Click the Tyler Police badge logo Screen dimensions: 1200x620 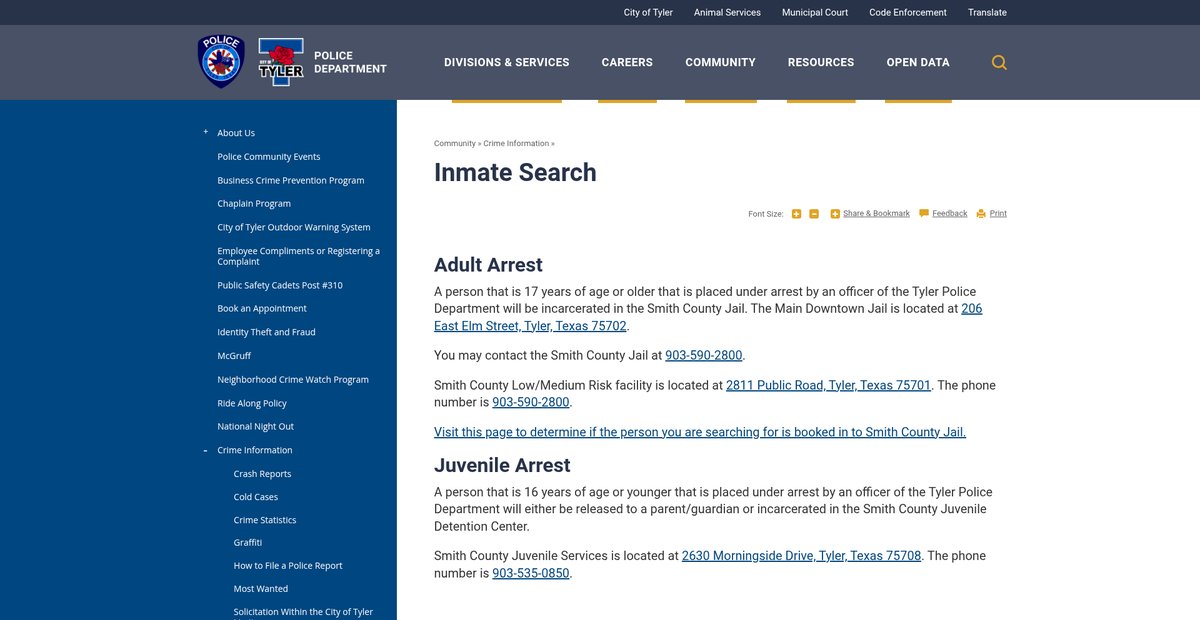pos(221,61)
